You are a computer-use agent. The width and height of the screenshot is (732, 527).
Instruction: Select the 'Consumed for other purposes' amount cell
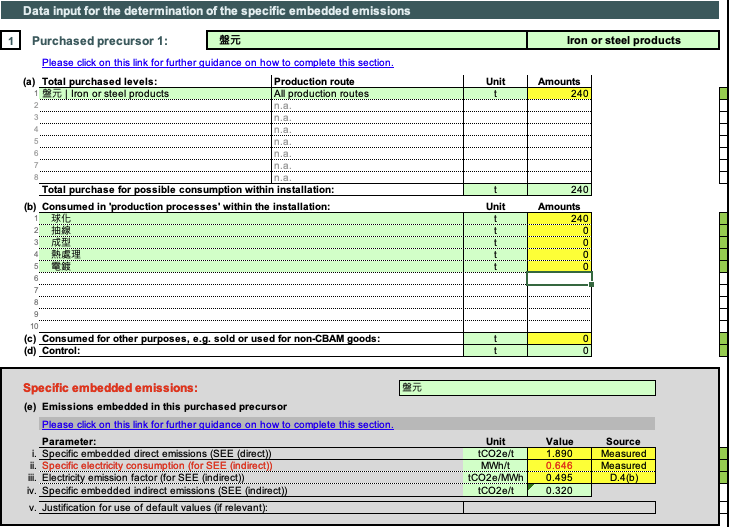click(x=559, y=339)
